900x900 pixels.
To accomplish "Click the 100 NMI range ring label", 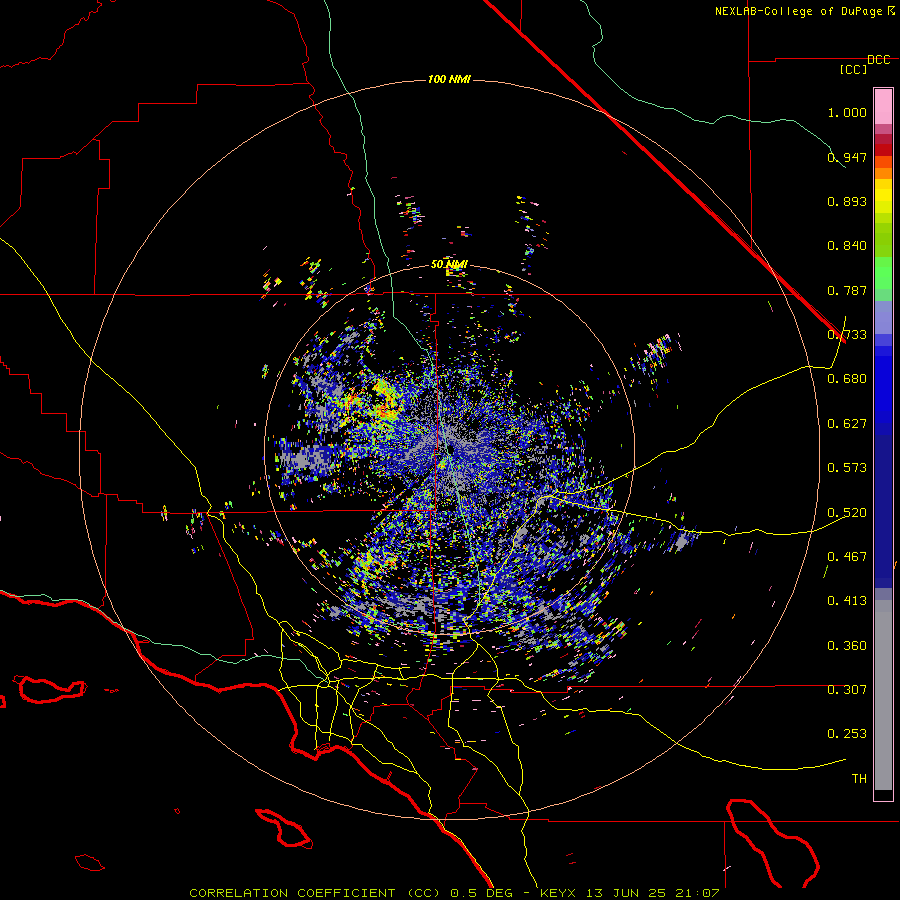I will (449, 79).
